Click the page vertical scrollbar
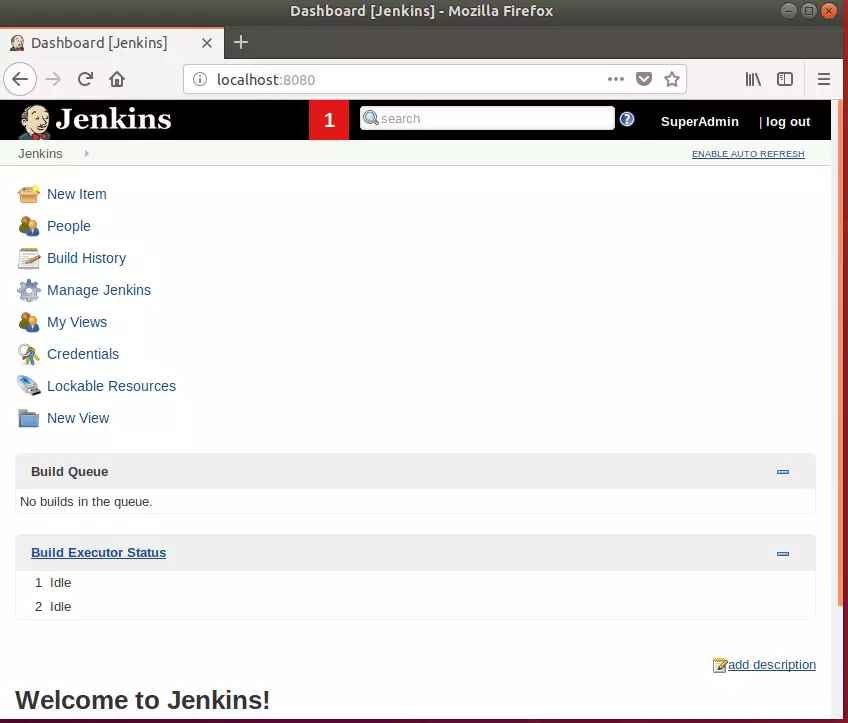 coord(839,351)
